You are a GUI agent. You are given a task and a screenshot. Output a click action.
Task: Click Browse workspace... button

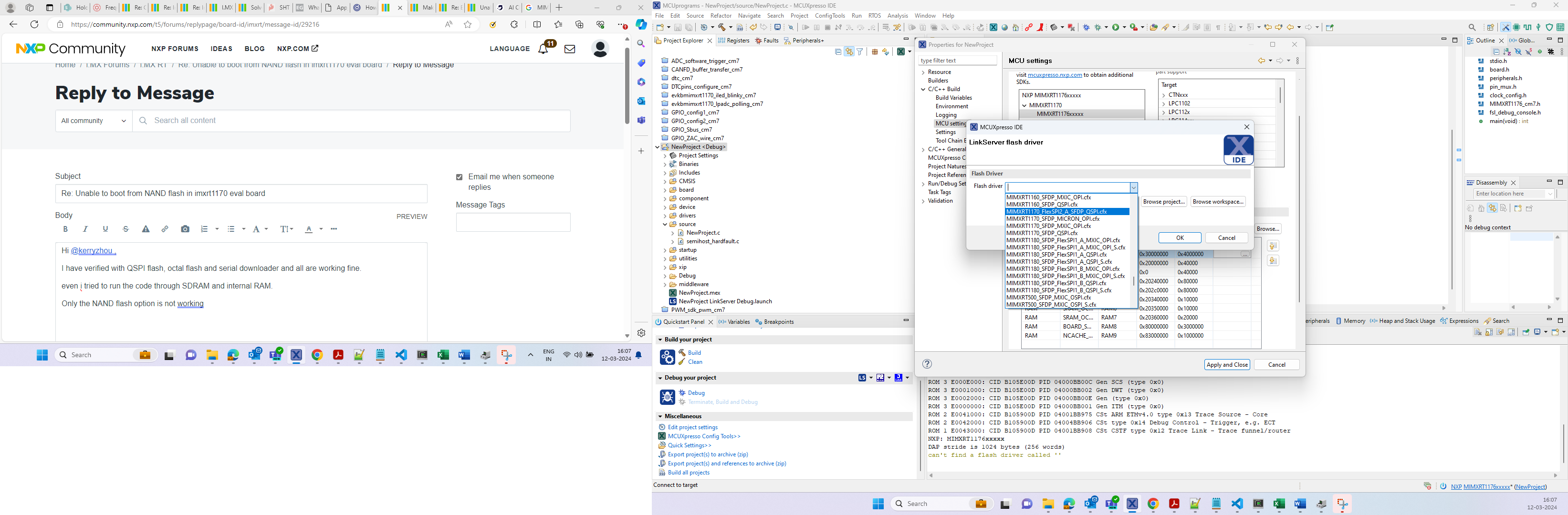(x=1217, y=202)
